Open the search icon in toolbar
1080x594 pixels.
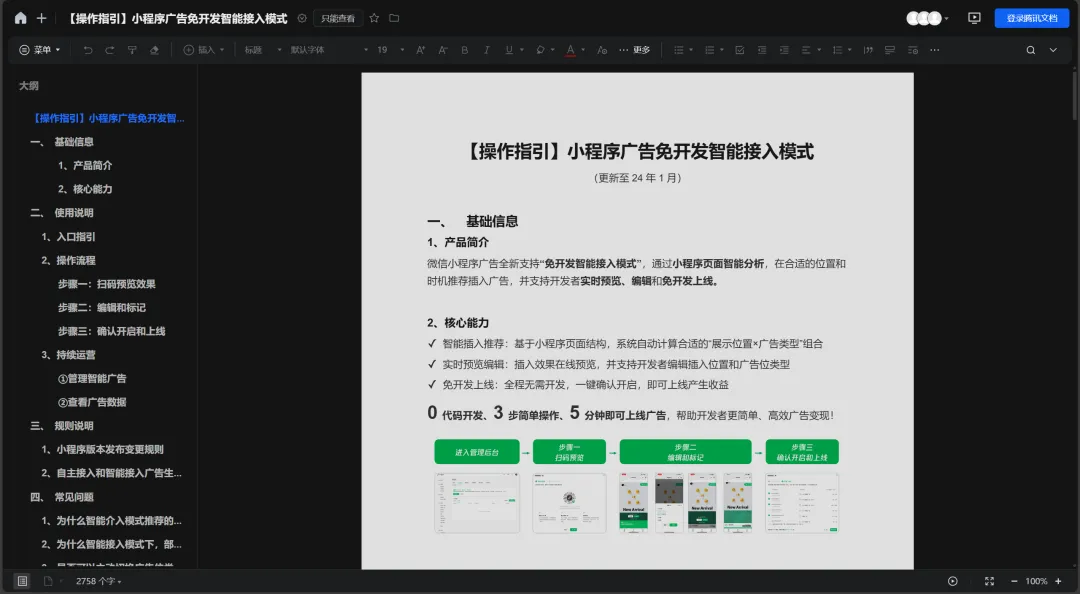click(1030, 50)
